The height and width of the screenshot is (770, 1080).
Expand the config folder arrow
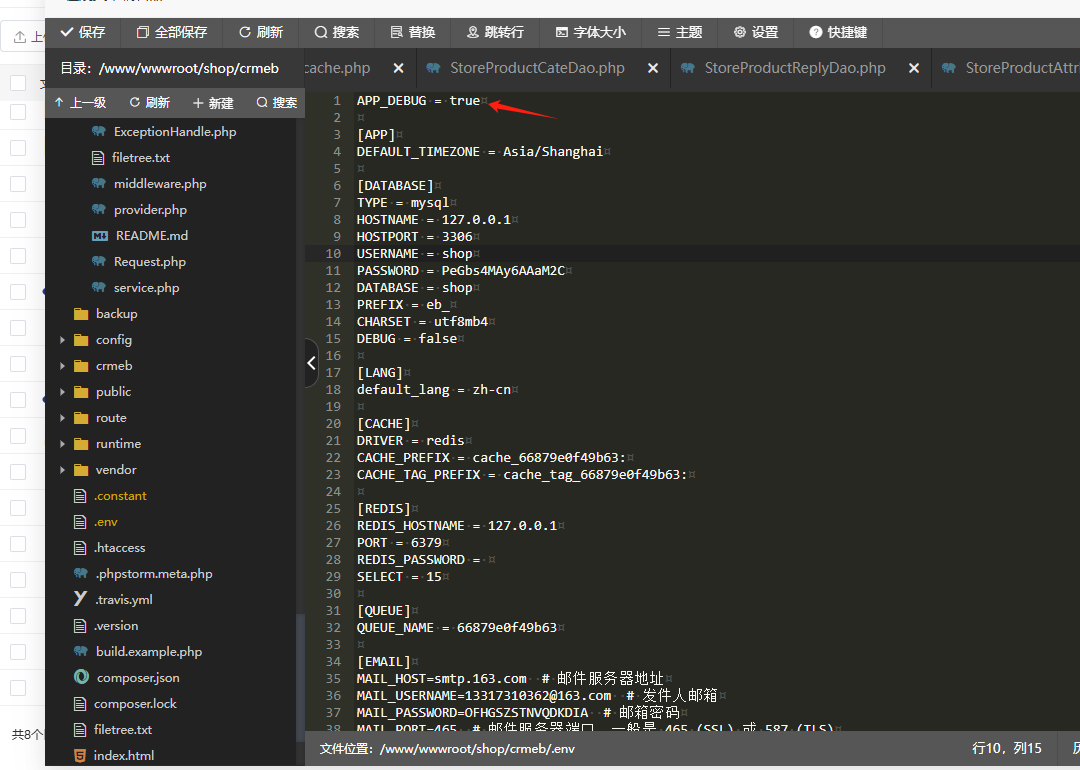[62, 340]
